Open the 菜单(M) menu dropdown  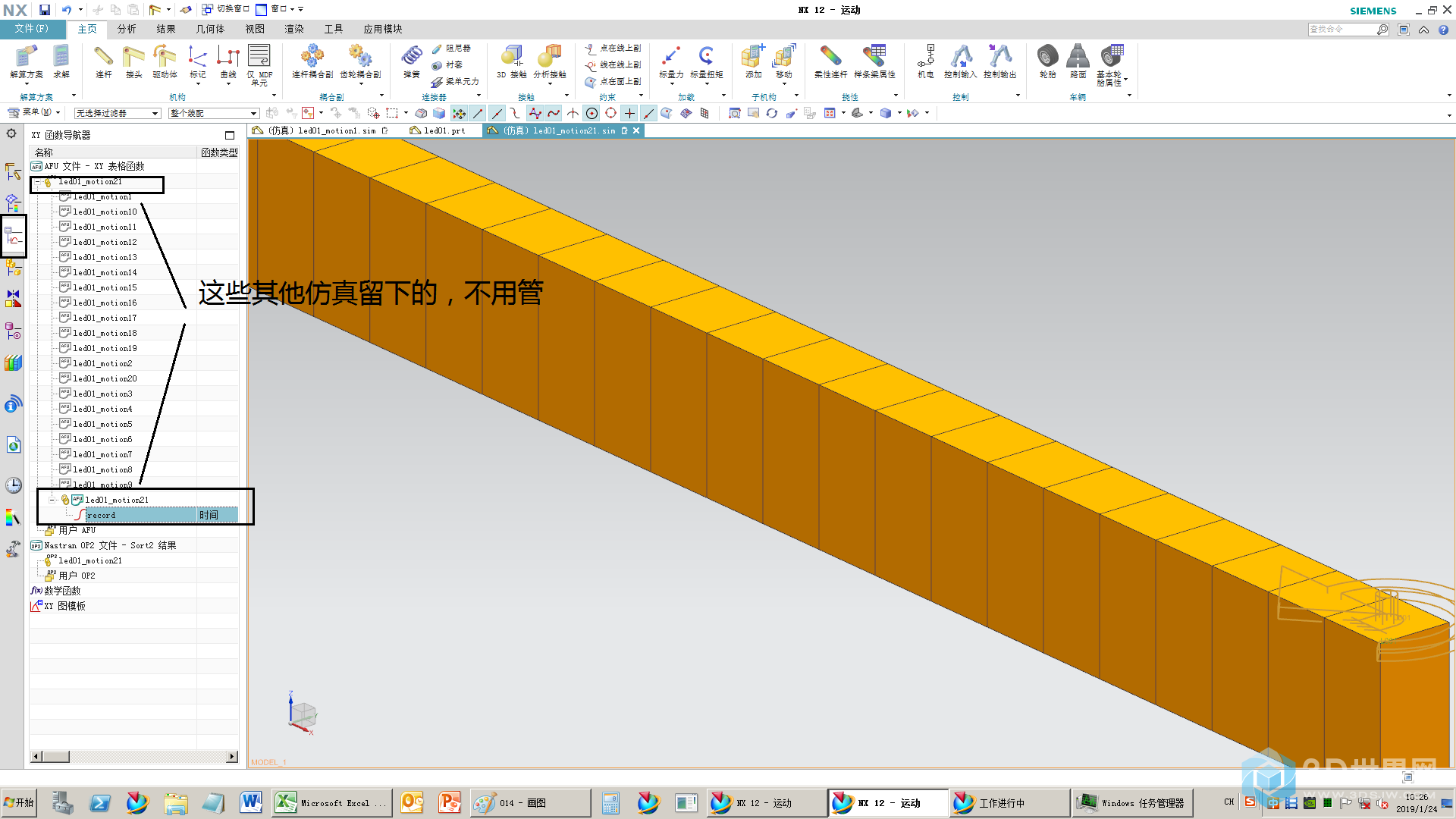(x=33, y=112)
